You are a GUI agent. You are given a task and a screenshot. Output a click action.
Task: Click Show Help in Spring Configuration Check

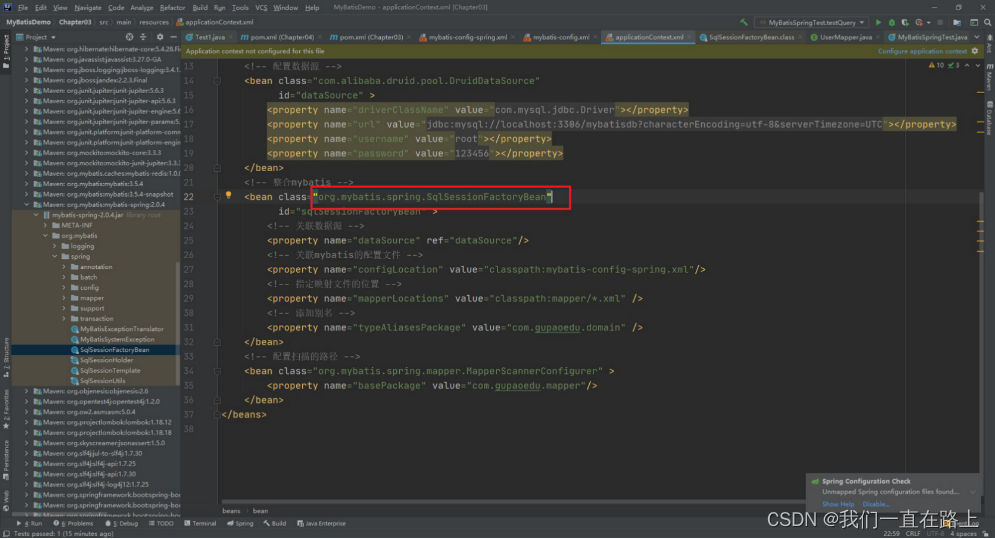point(837,504)
